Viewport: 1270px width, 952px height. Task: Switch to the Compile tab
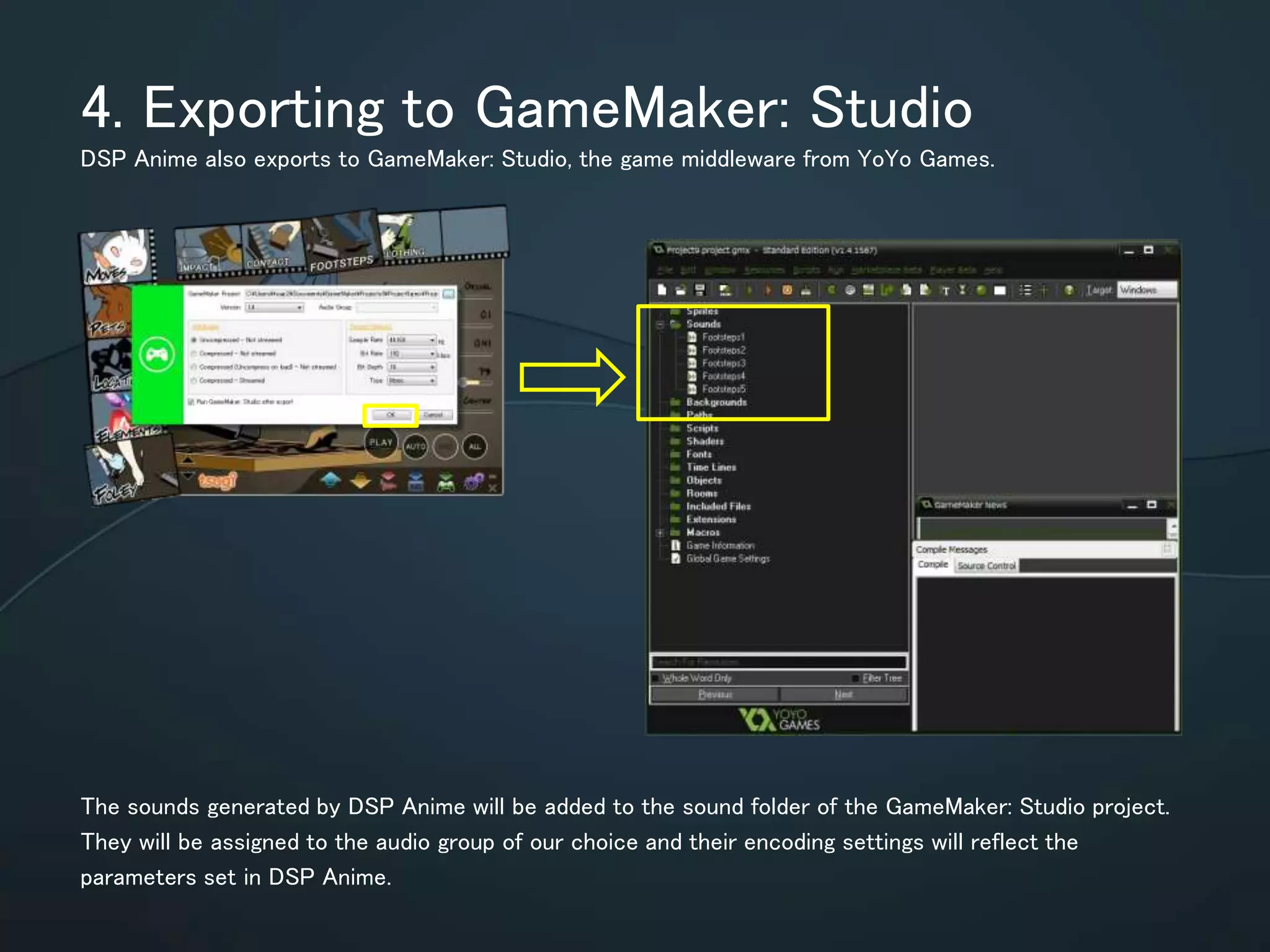point(933,565)
